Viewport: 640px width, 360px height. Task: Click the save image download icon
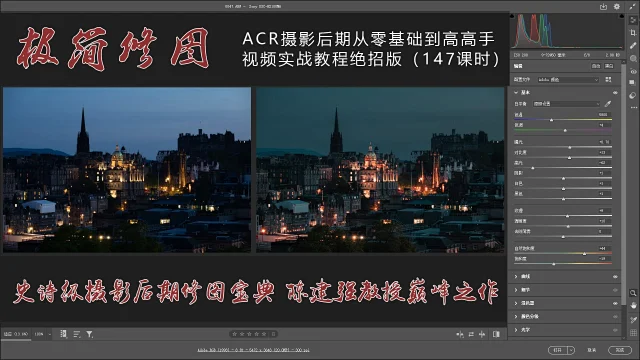(x=603, y=7)
